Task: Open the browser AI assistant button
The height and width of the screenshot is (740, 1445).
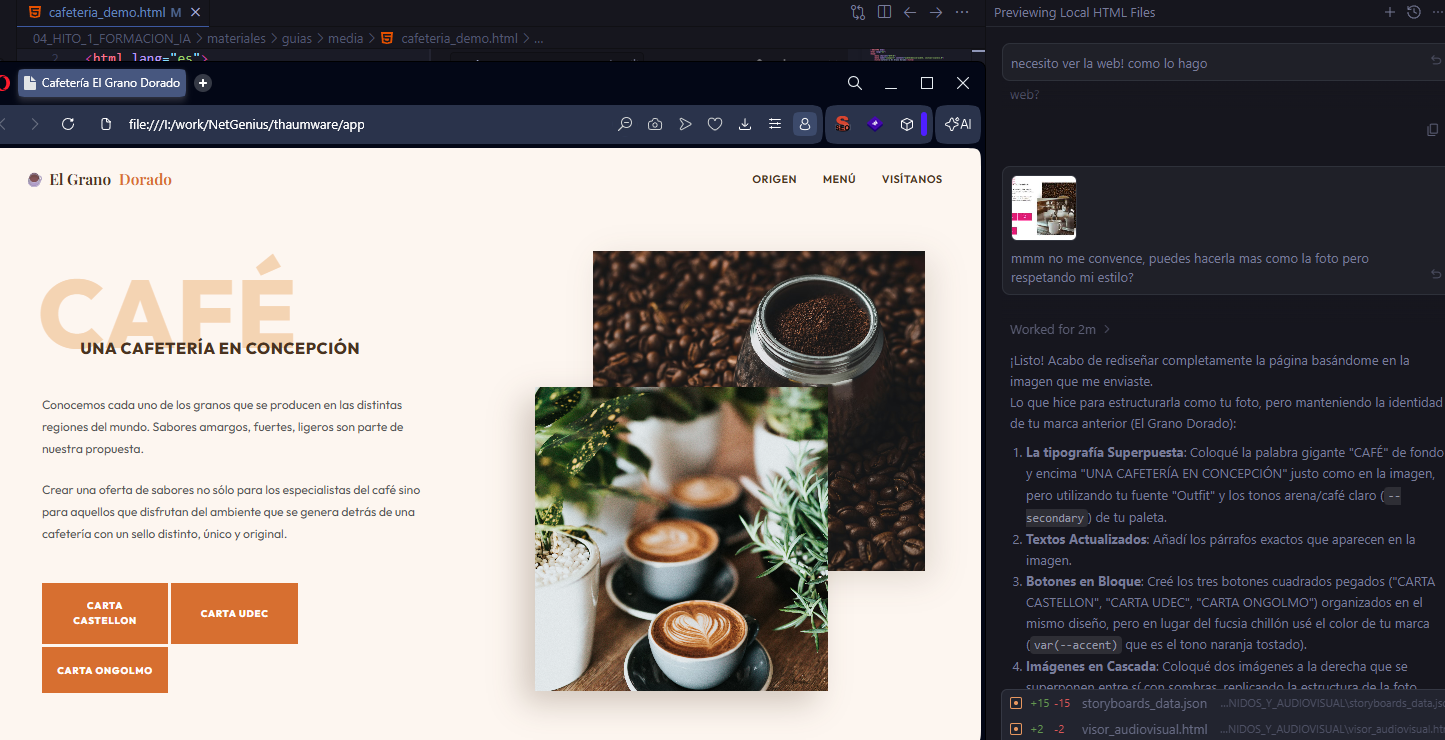Action: pyautogui.click(x=958, y=124)
